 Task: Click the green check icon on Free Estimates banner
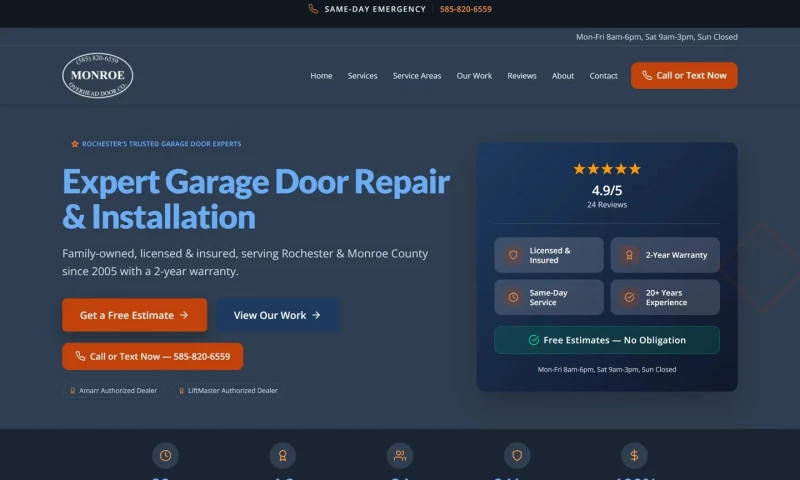pos(534,340)
